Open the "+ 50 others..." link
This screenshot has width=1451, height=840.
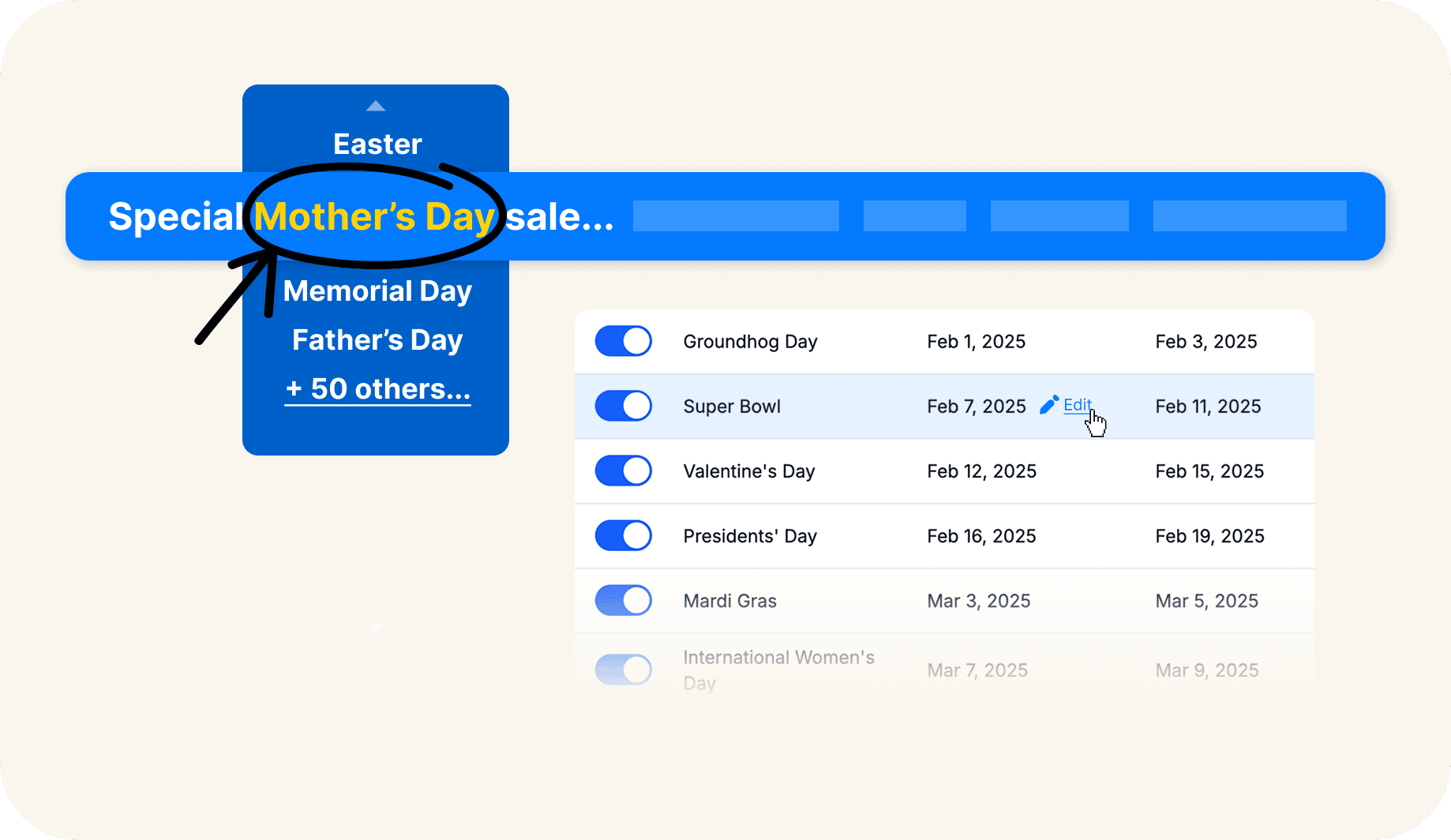point(377,389)
